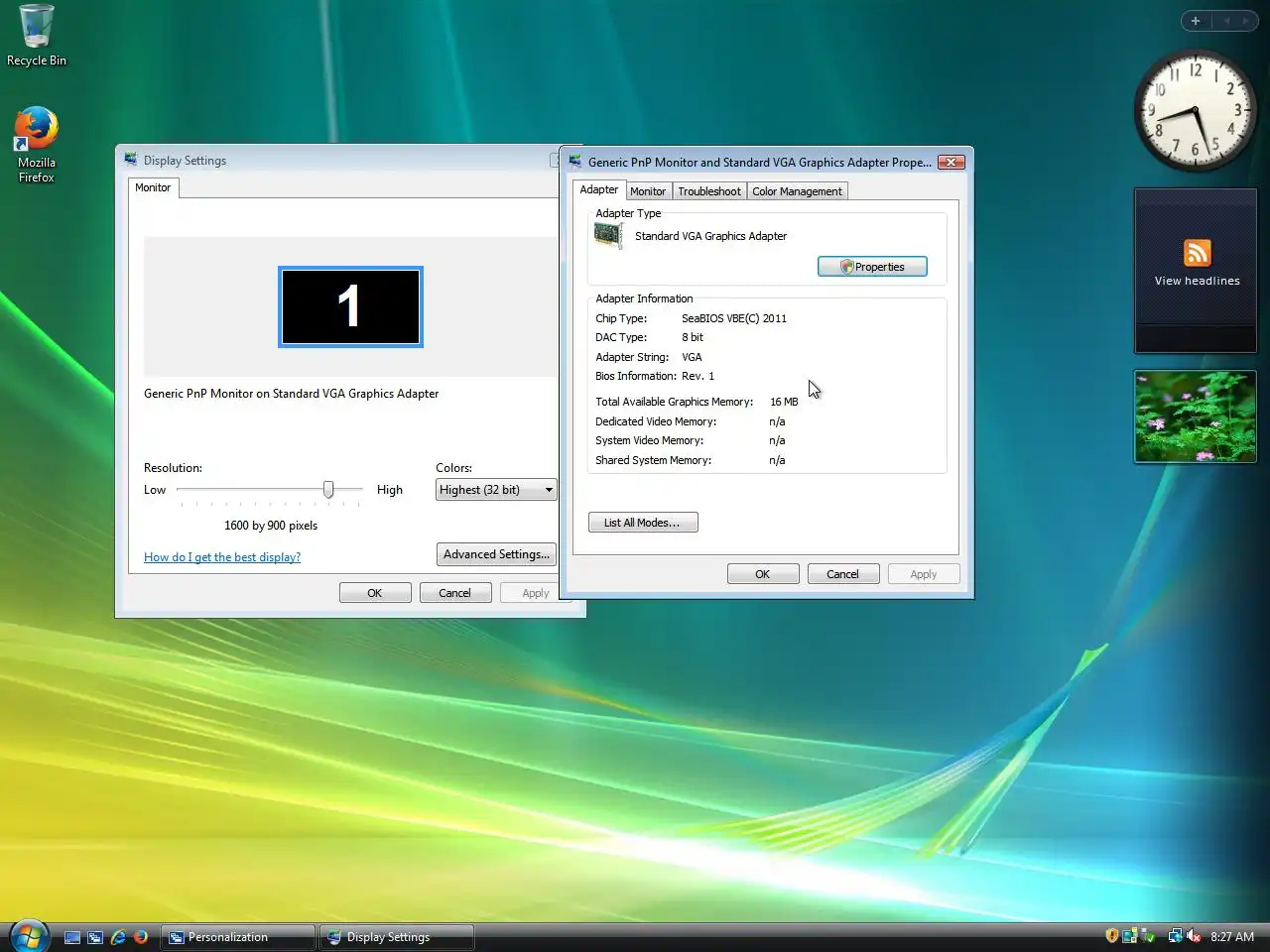The image size is (1270, 952).
Task: Click the '8 bit' DAC type value
Action: [x=693, y=337]
